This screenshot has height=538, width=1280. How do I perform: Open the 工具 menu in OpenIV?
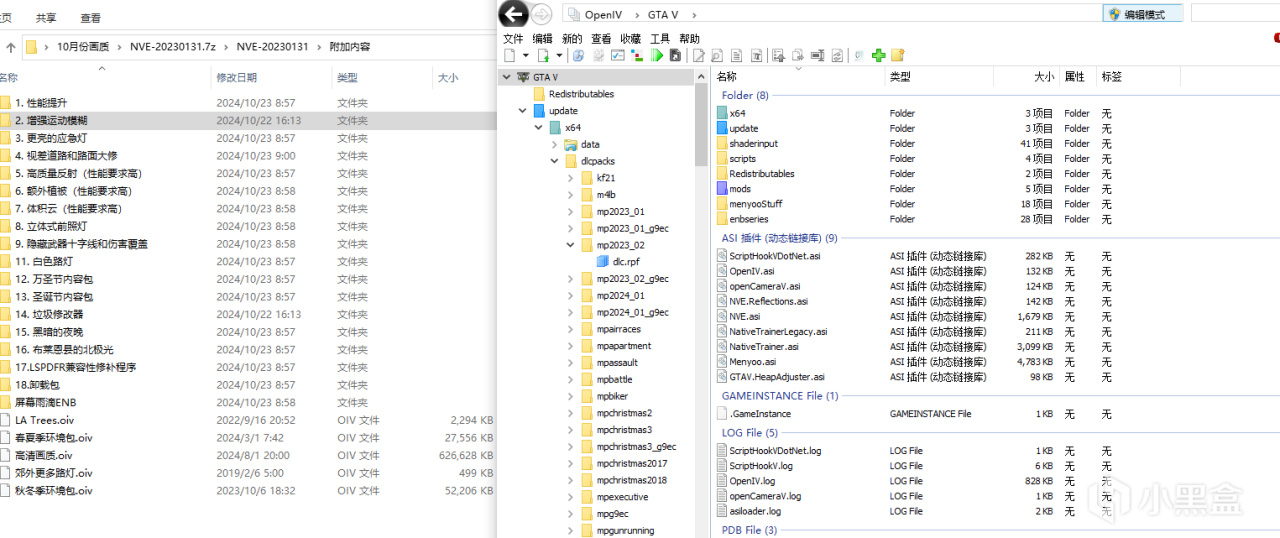(x=660, y=38)
